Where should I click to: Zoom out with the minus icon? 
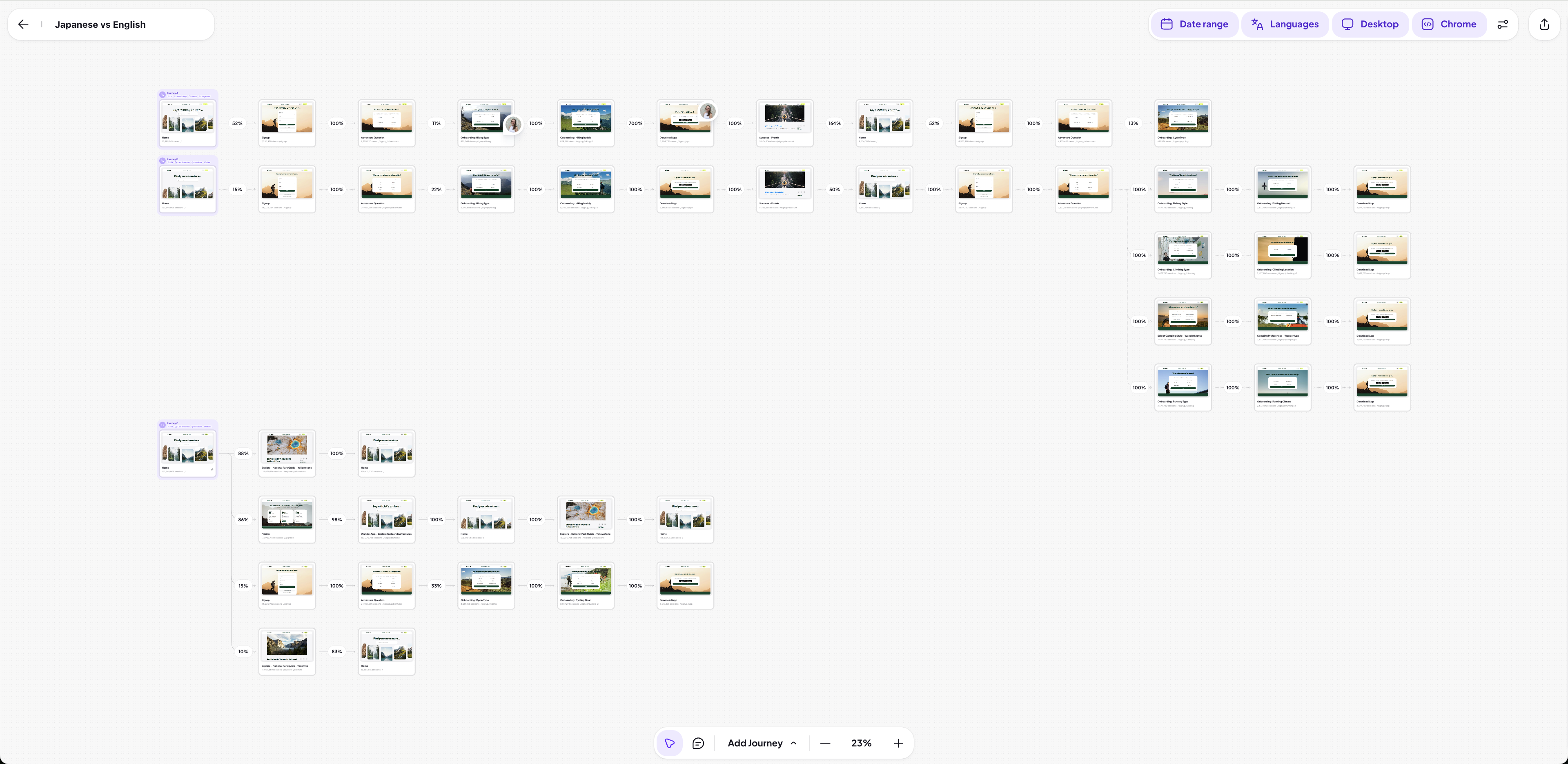point(825,743)
